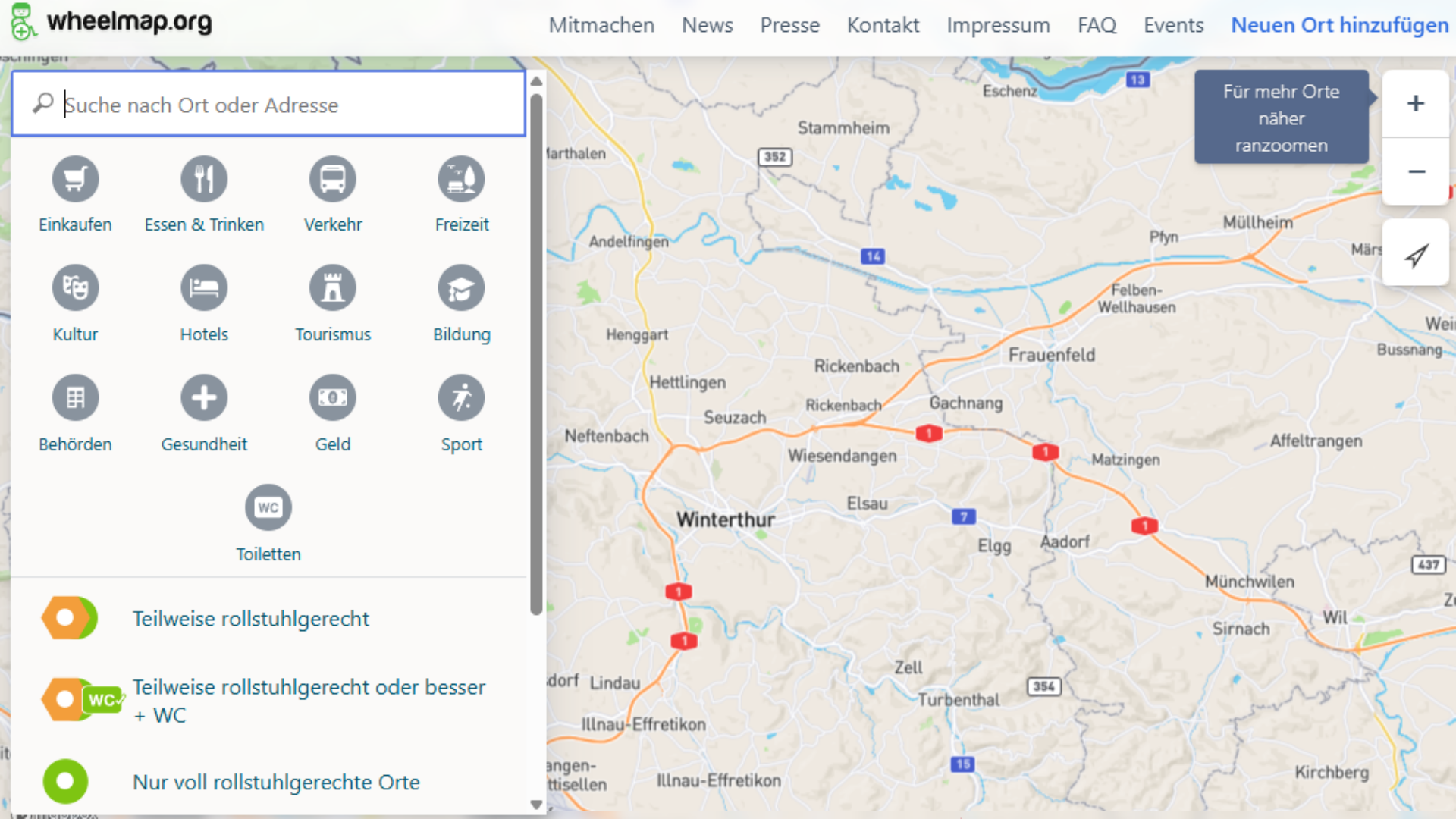
Task: Click route marker 15 on the map
Action: [962, 764]
